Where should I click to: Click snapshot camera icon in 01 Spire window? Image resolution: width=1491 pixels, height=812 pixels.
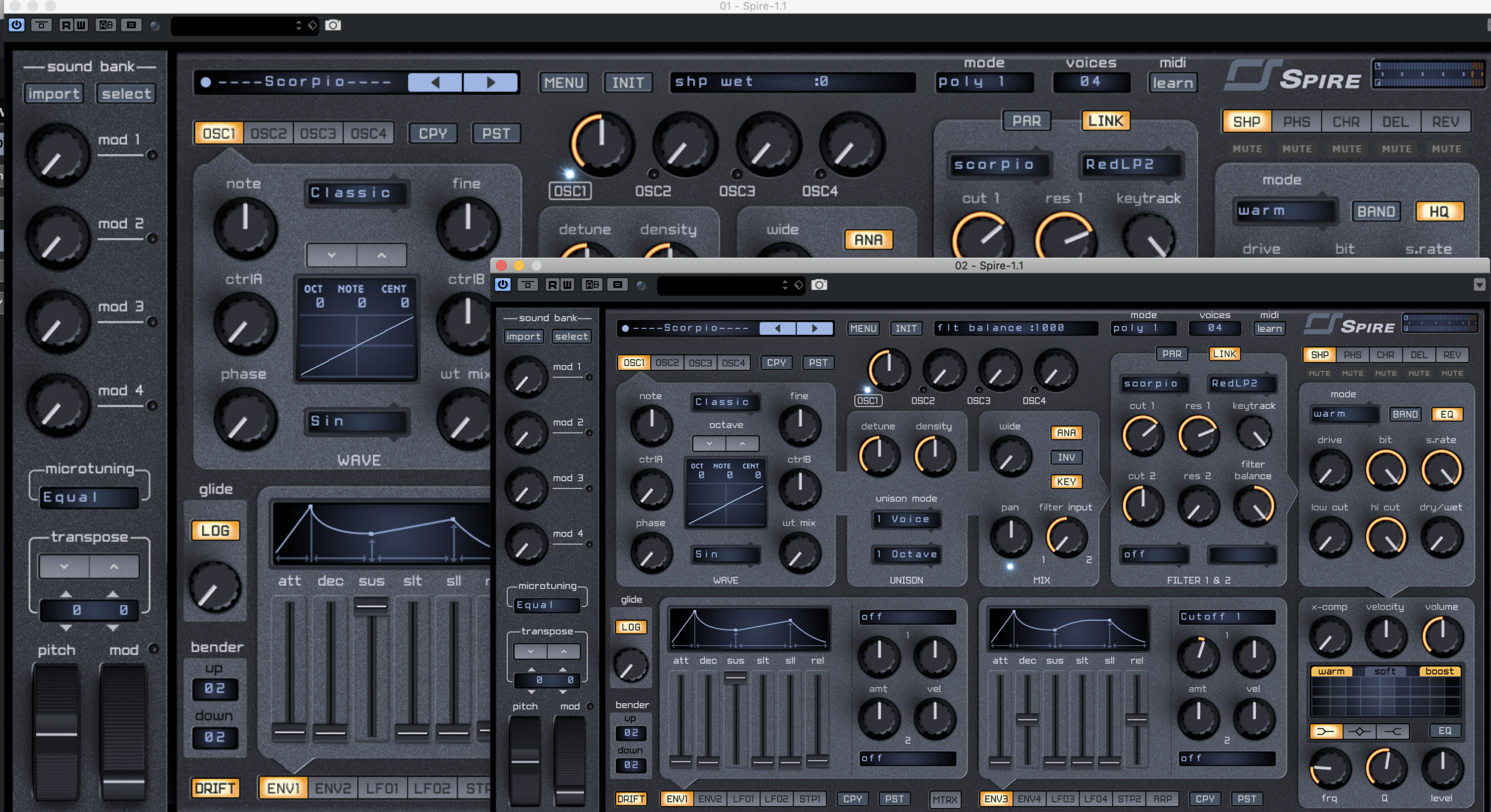click(x=333, y=25)
